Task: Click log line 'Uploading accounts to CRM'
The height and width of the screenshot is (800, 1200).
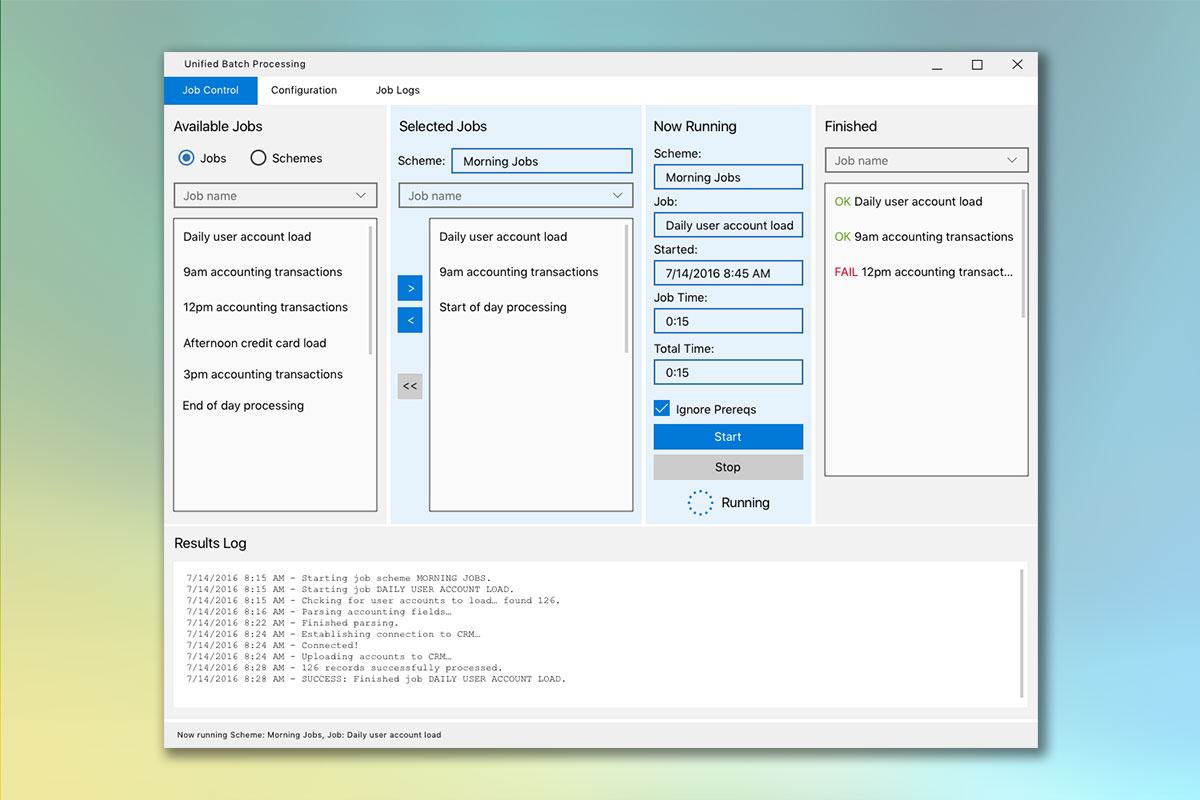Action: (x=319, y=657)
